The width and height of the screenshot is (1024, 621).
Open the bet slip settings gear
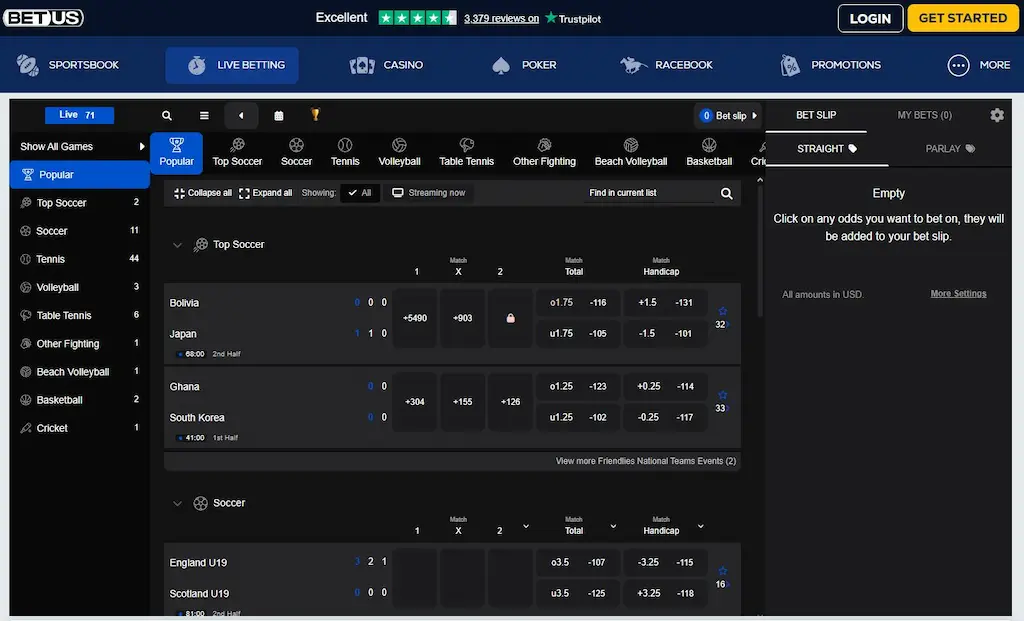997,115
